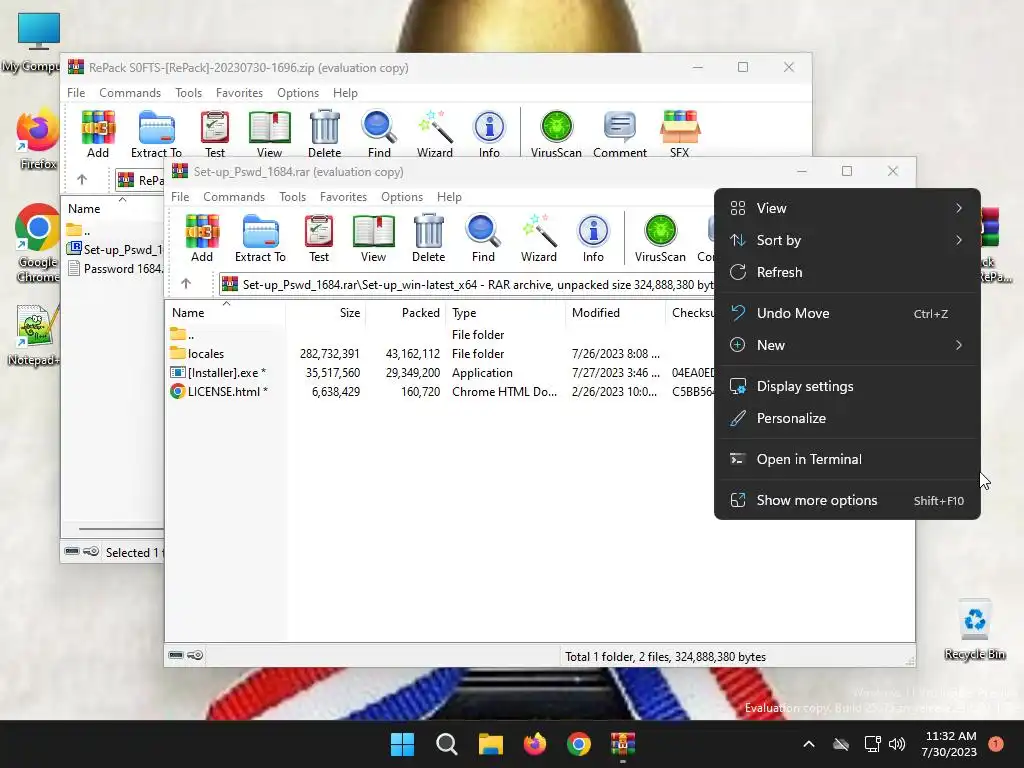Open Display settings from context menu
This screenshot has width=1024, height=768.
(x=847, y=387)
